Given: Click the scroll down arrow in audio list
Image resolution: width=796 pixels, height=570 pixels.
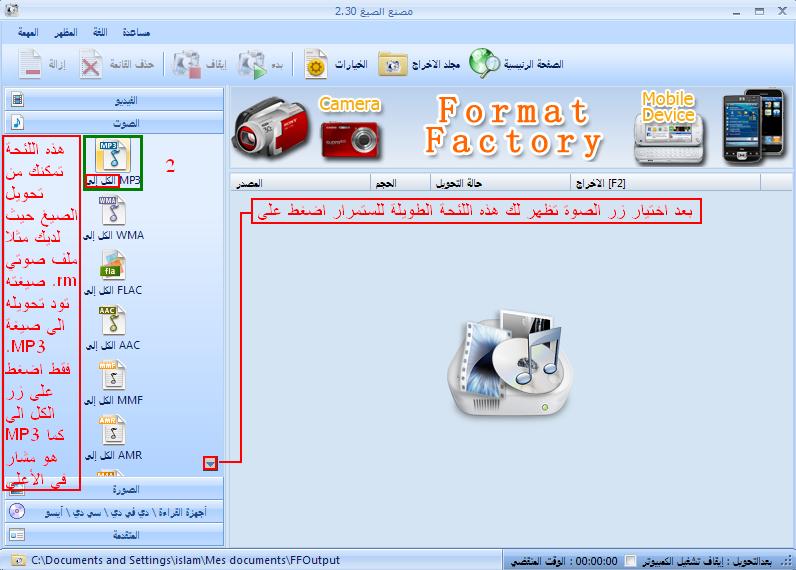Looking at the screenshot, I should 209,463.
